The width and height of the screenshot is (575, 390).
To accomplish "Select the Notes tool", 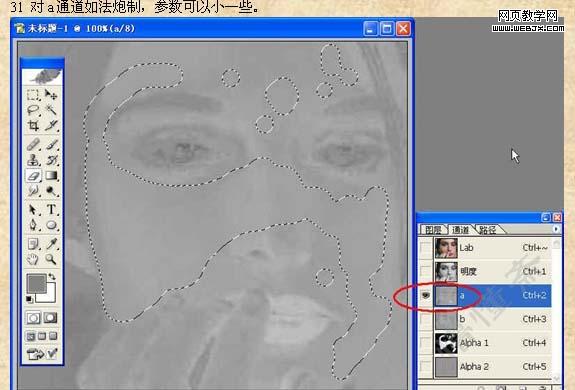I will [x=33, y=244].
